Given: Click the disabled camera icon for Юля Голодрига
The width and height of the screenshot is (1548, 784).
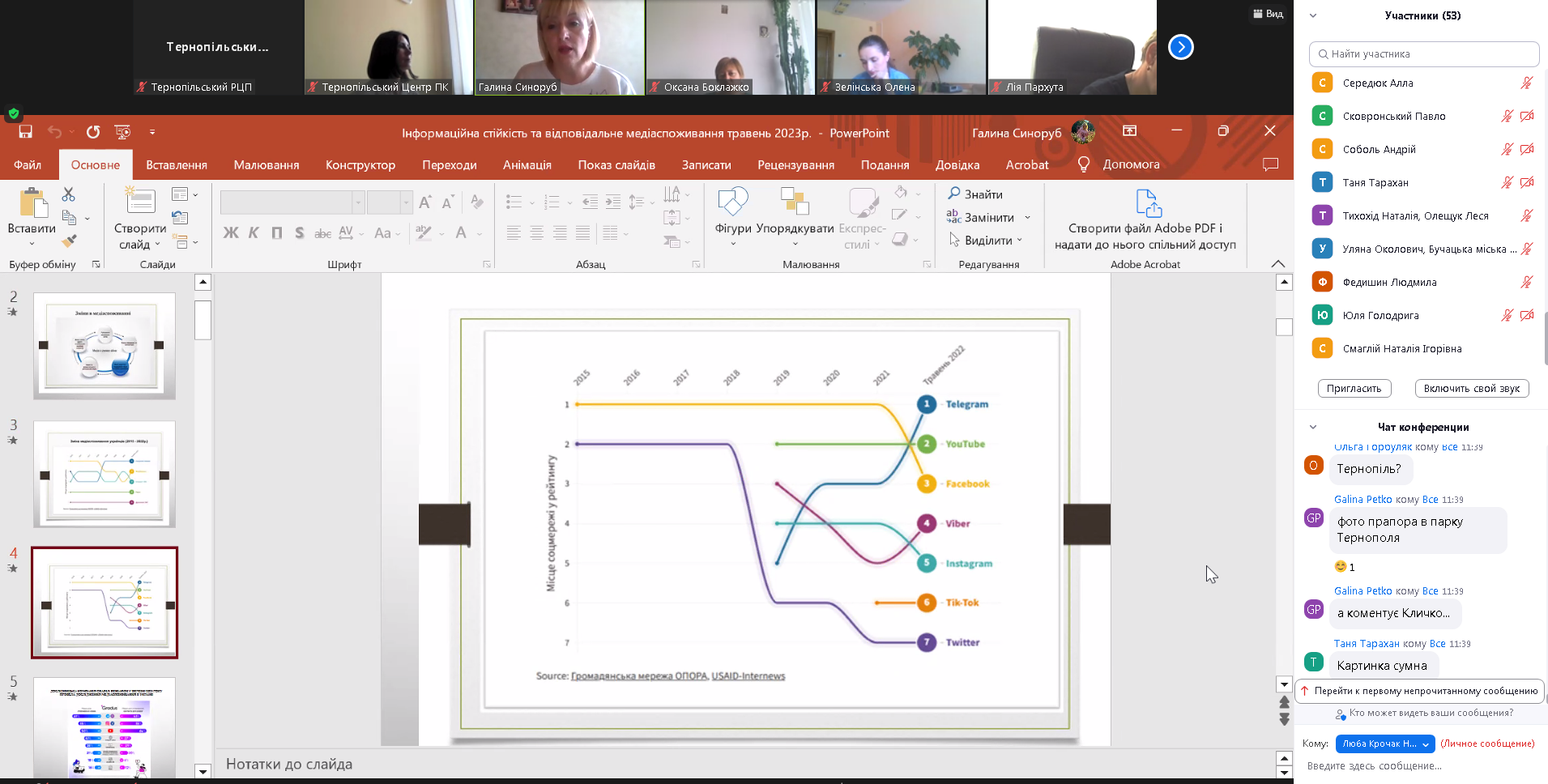Looking at the screenshot, I should click(1527, 315).
